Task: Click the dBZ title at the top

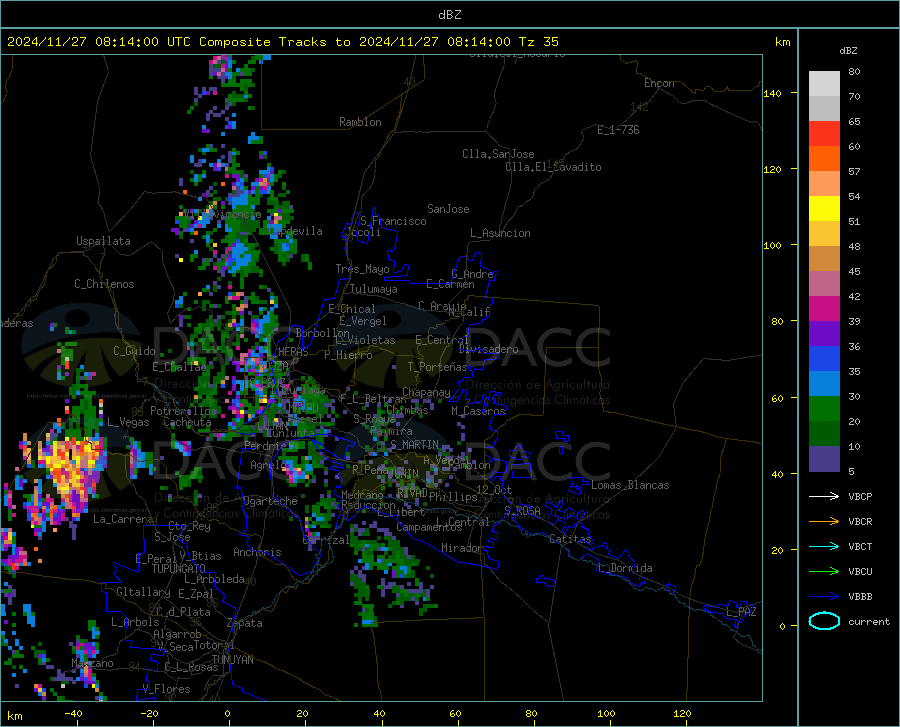Action: pos(449,15)
